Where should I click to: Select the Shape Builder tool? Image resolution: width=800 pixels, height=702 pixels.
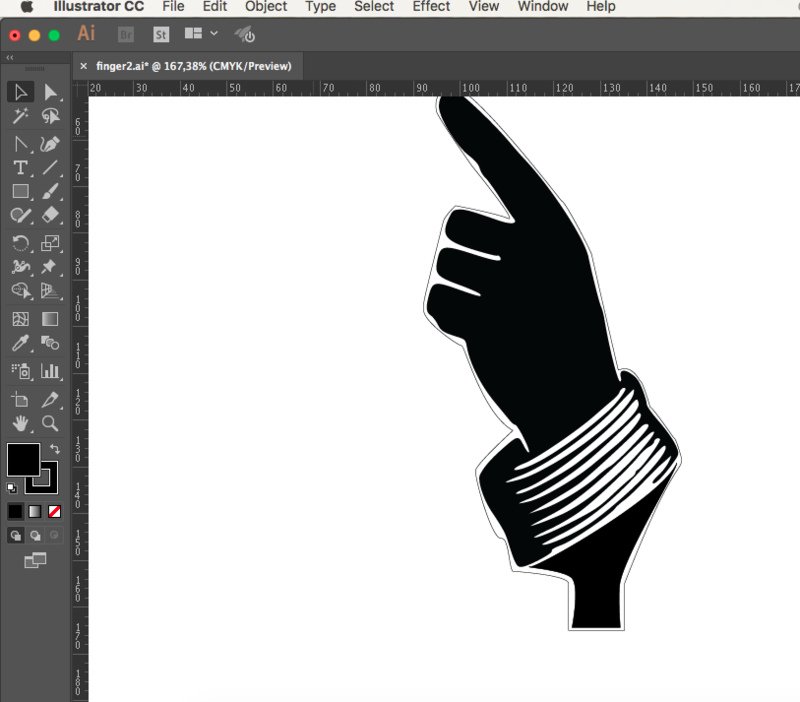[20, 291]
